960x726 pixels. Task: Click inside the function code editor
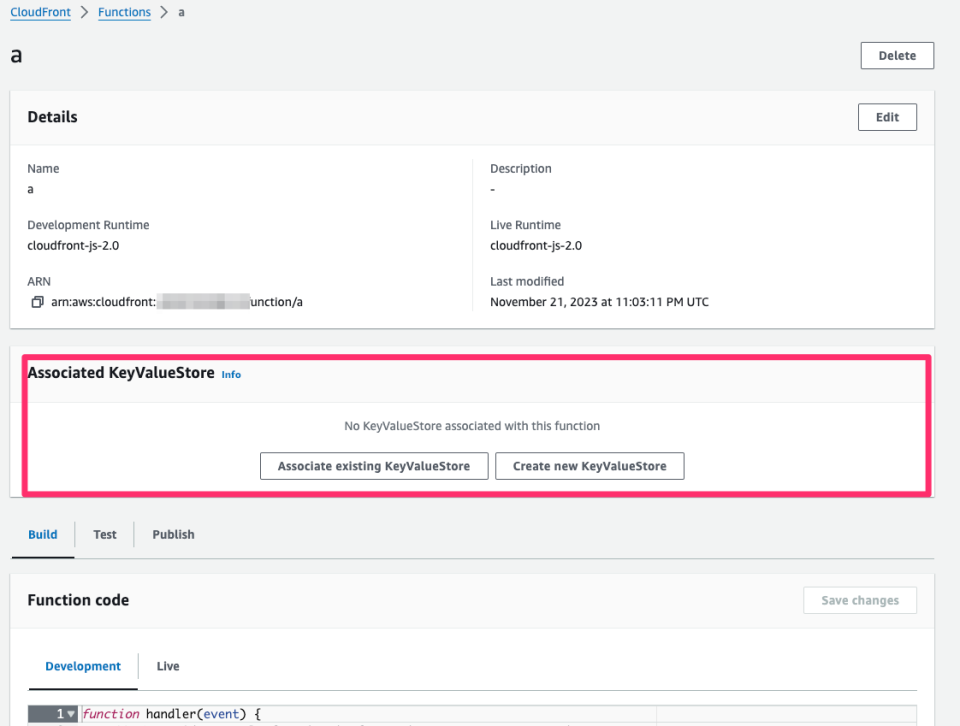400,713
